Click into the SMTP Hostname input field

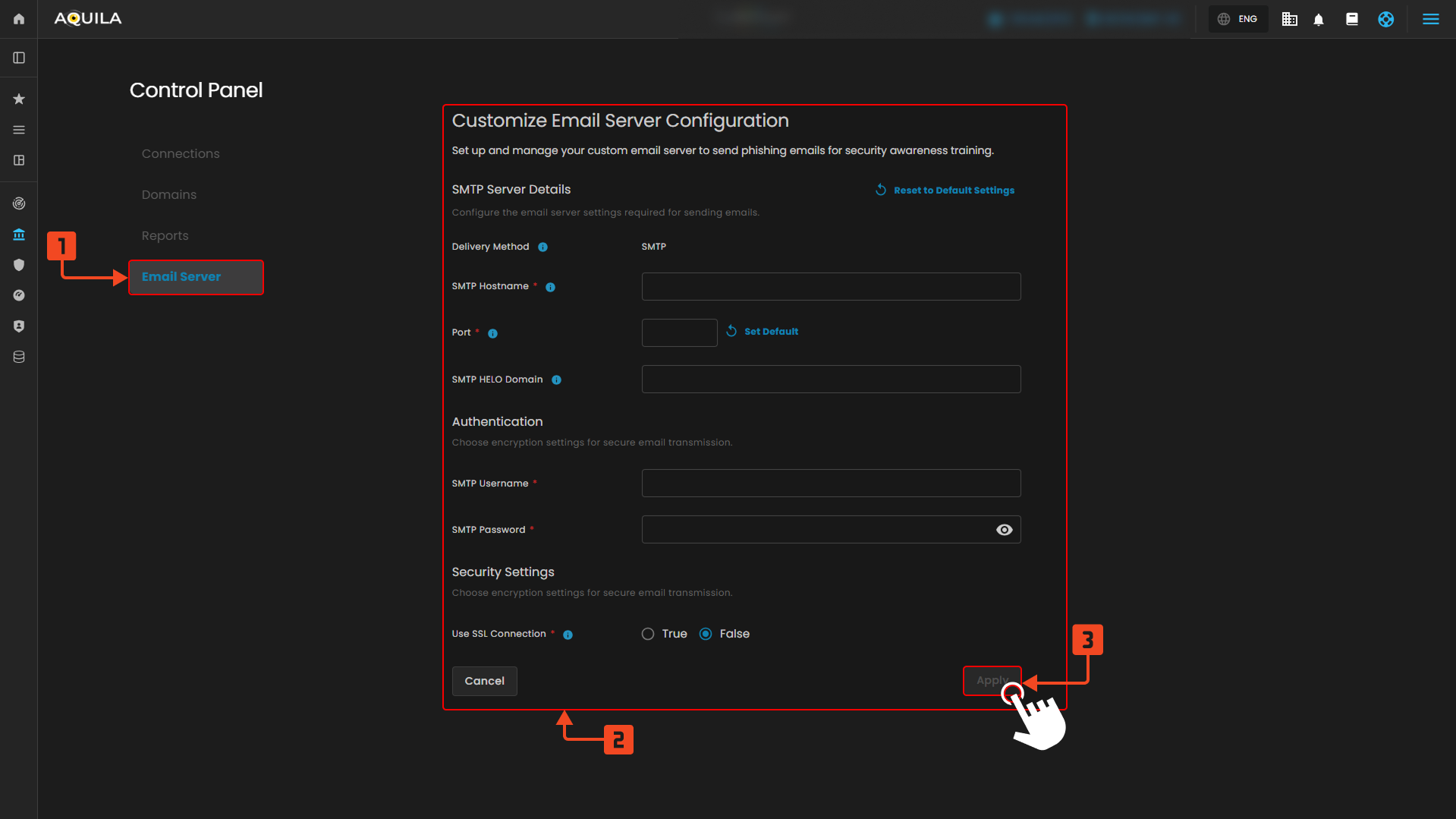pyautogui.click(x=831, y=287)
